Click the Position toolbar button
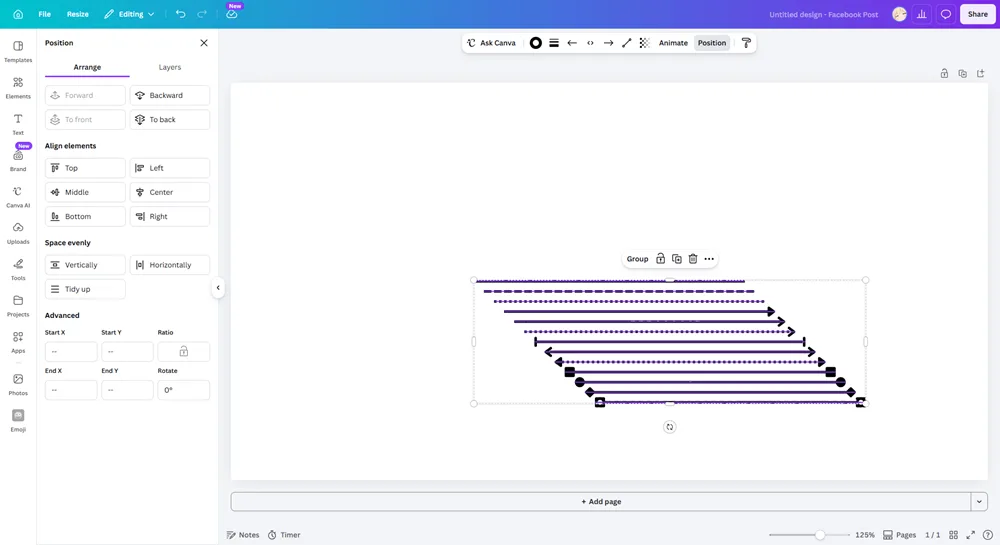1000x545 pixels. click(712, 43)
